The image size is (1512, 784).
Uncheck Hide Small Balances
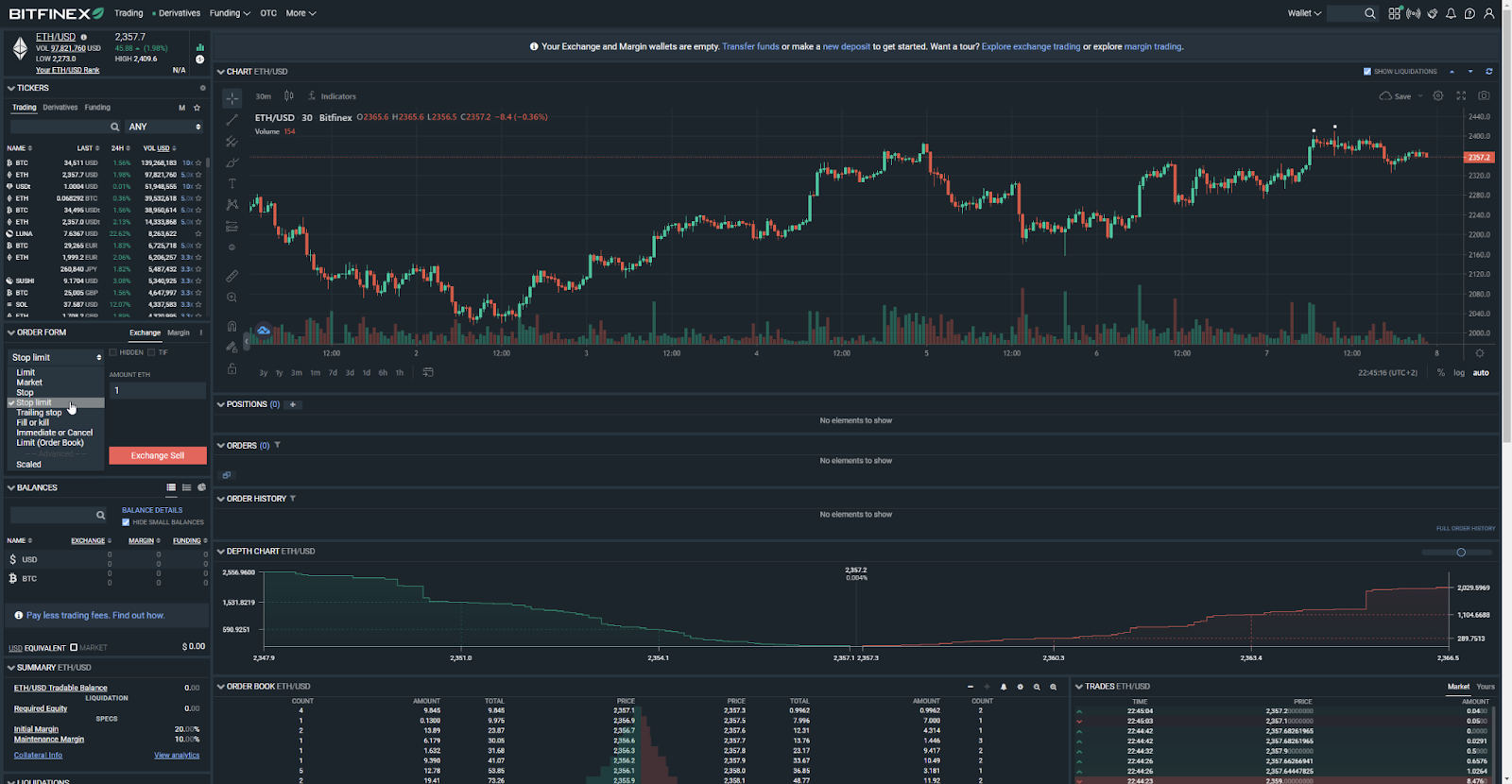tap(126, 522)
